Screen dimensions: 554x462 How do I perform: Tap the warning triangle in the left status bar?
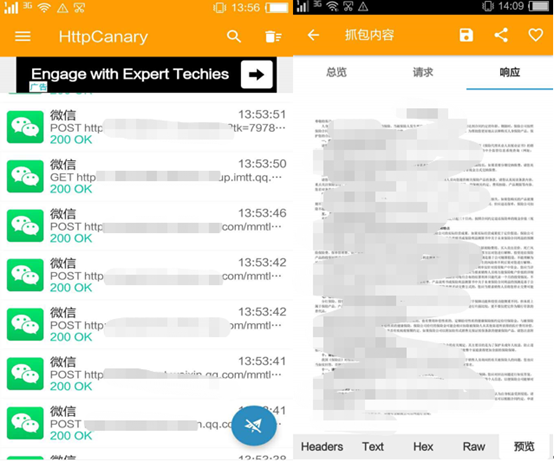click(63, 8)
